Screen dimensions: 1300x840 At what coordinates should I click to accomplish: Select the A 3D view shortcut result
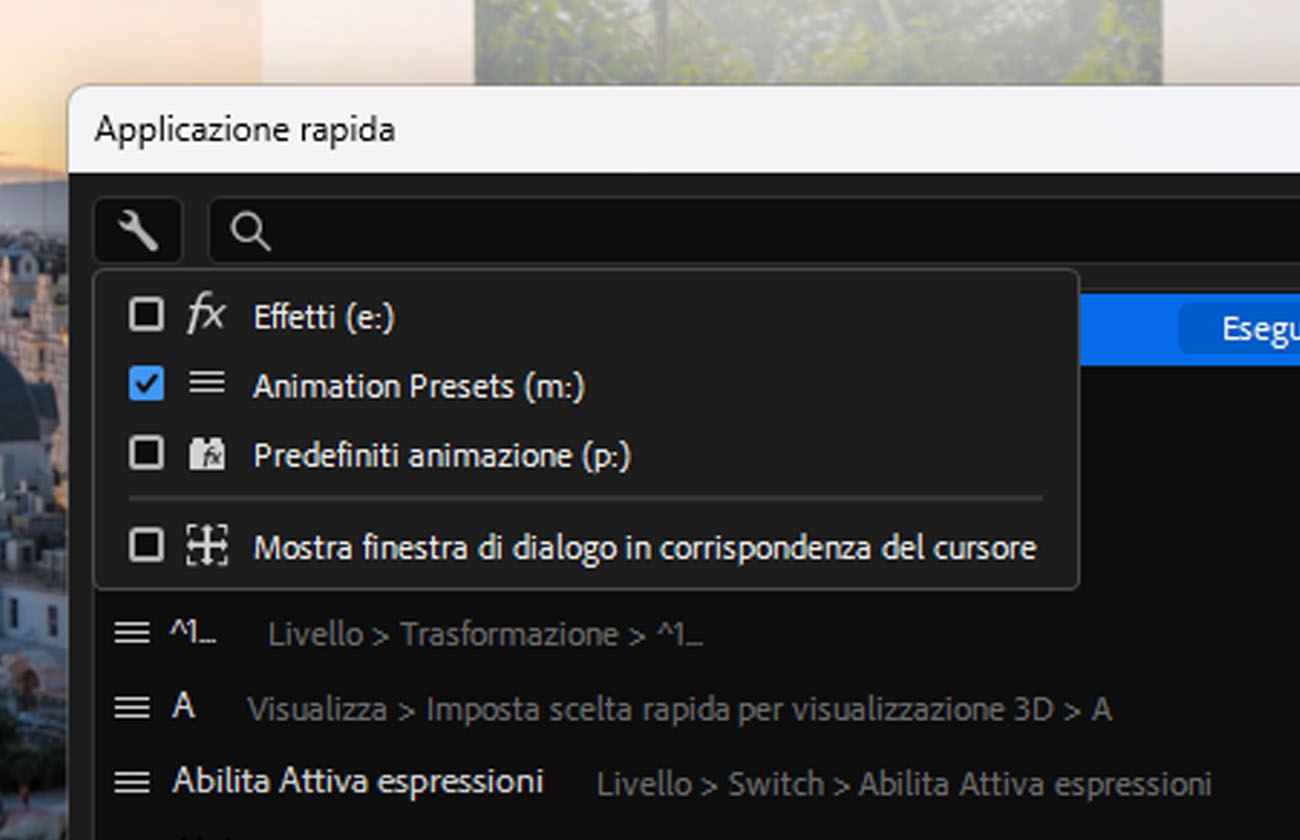coord(183,708)
